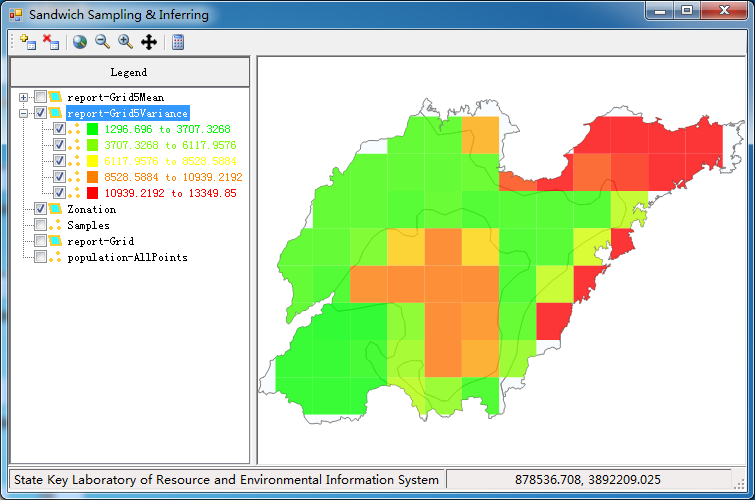Select the Zonation layer name

point(91,209)
